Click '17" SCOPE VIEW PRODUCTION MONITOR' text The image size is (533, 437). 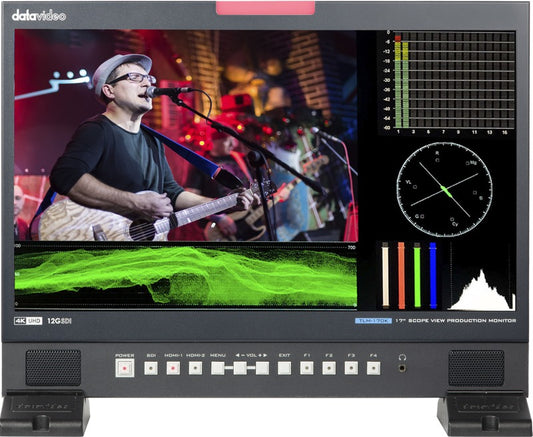click(x=455, y=321)
